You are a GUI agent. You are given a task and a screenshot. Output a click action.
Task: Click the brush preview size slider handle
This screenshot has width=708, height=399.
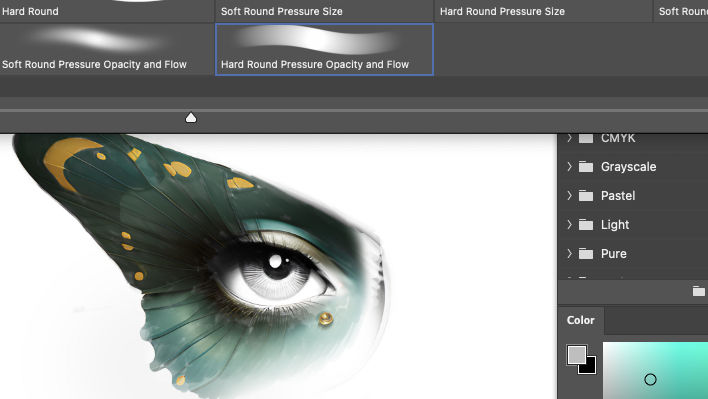(191, 118)
